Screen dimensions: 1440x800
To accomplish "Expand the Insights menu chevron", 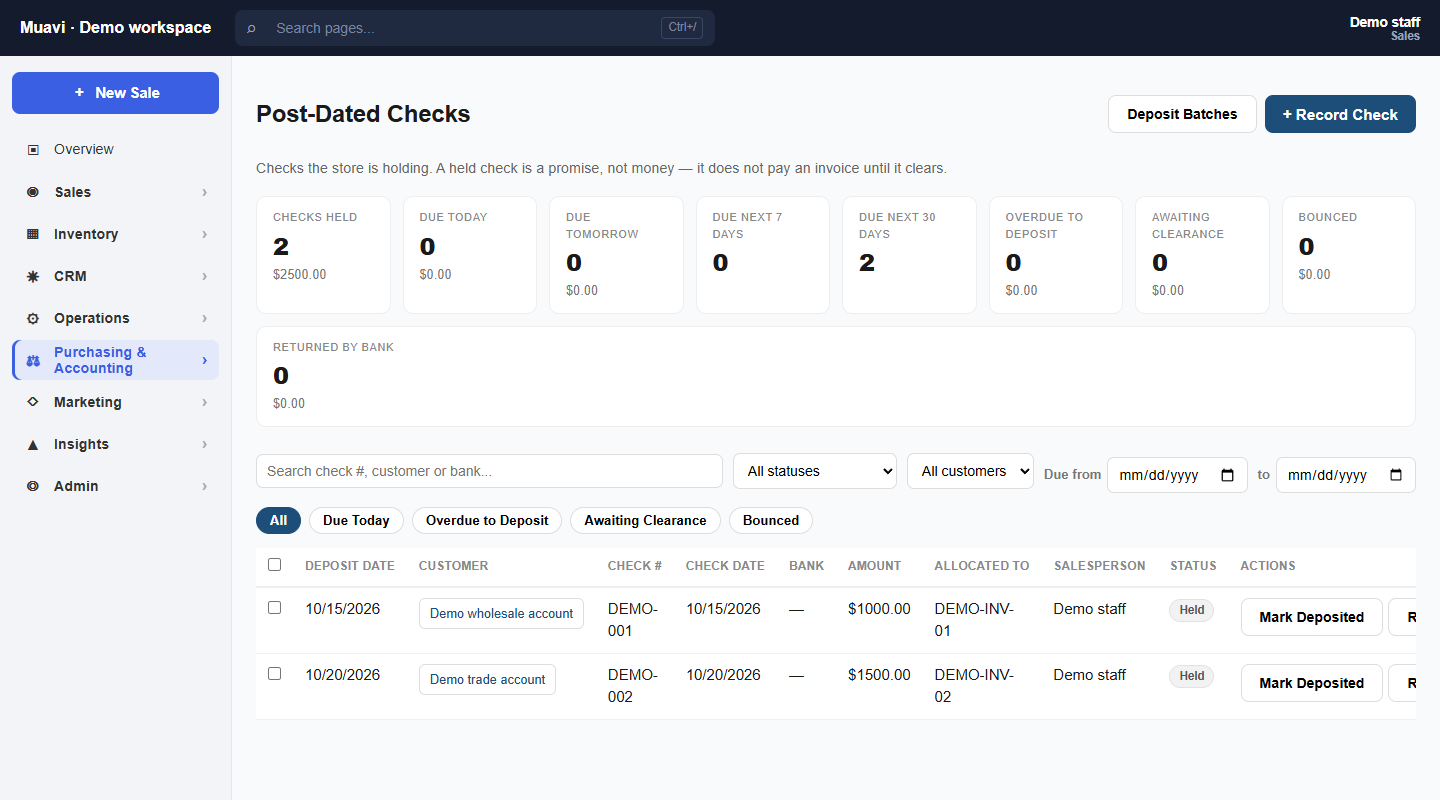I will pyautogui.click(x=204, y=444).
